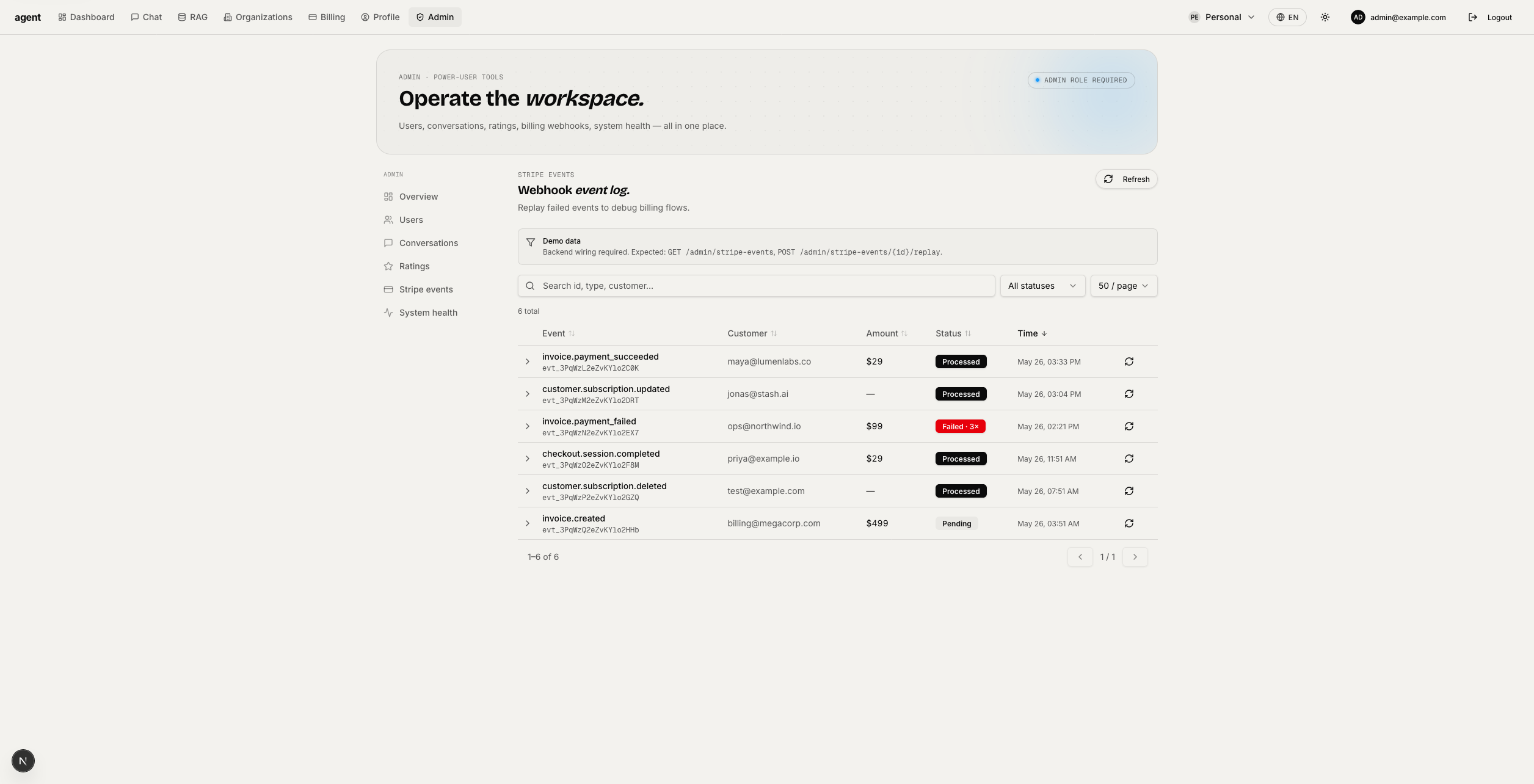
Task: Click the ADMIN ROLE REQUIRED badge
Action: click(1081, 80)
